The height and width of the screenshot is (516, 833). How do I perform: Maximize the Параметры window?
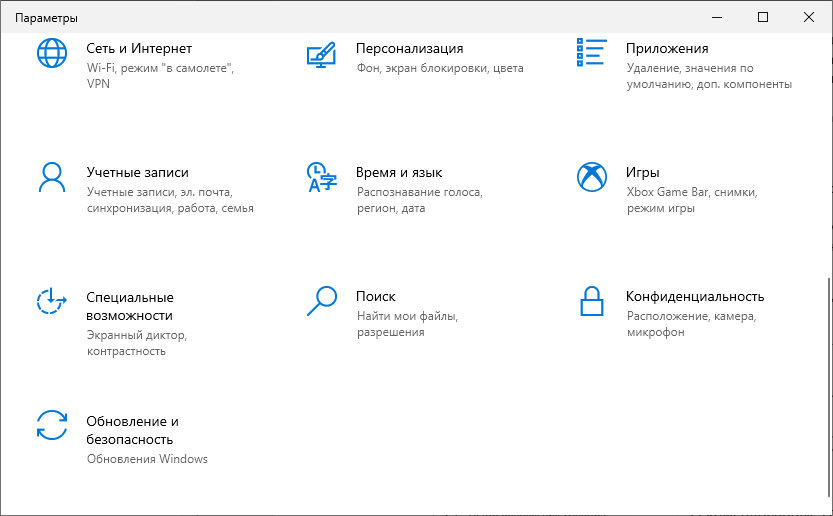pos(763,17)
